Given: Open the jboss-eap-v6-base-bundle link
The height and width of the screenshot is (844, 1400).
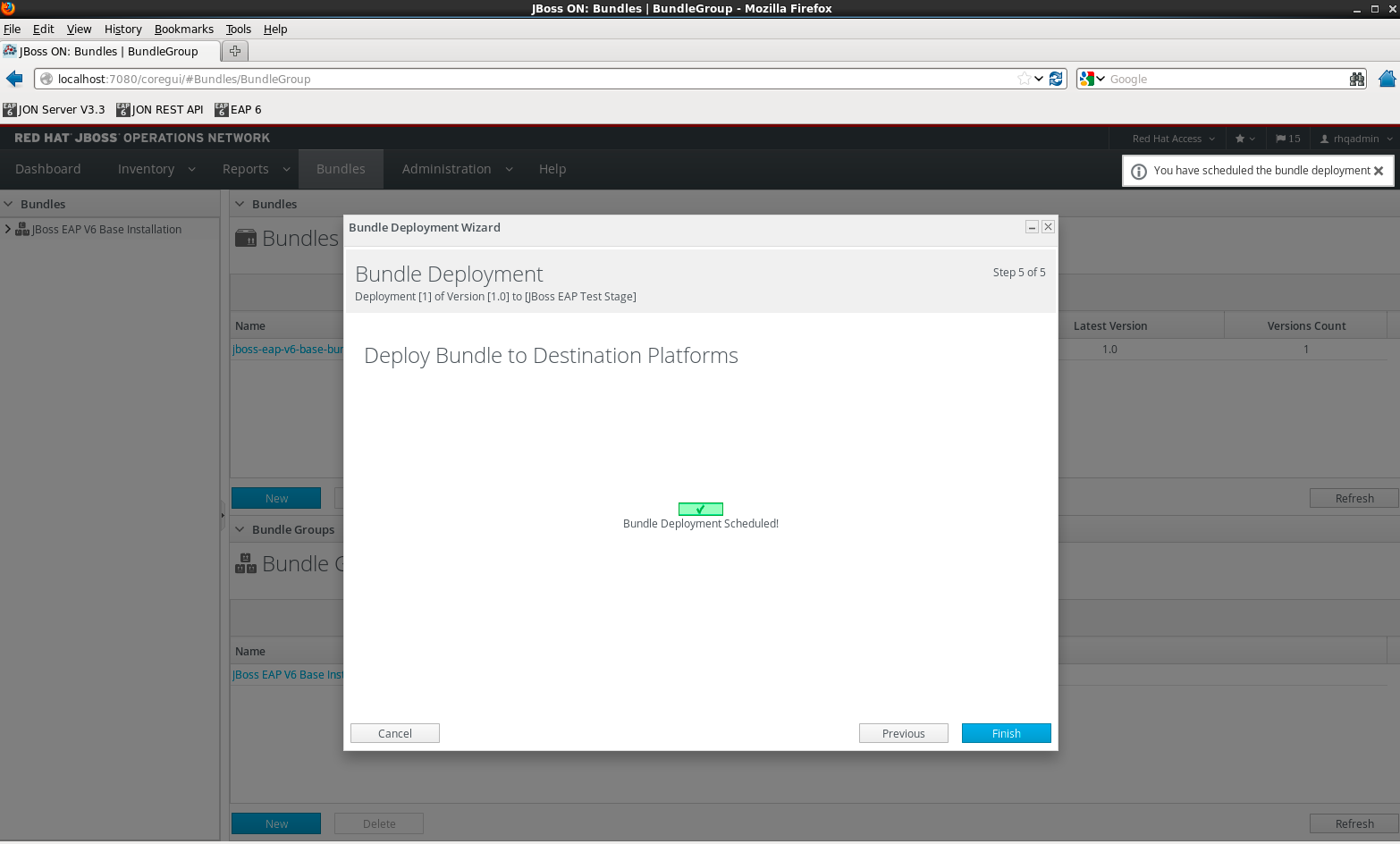Looking at the screenshot, I should [x=288, y=350].
